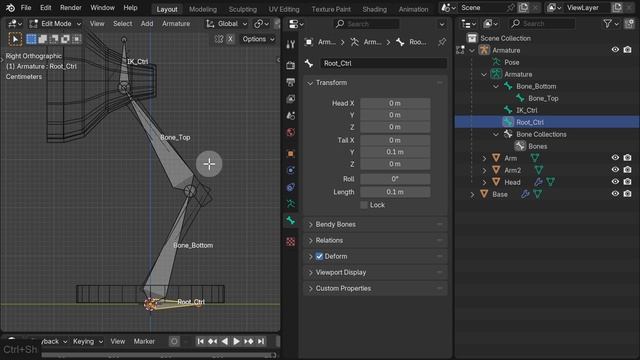640x360 pixels.
Task: Open the Blender logo menu
Action: pyautogui.click(x=10, y=8)
